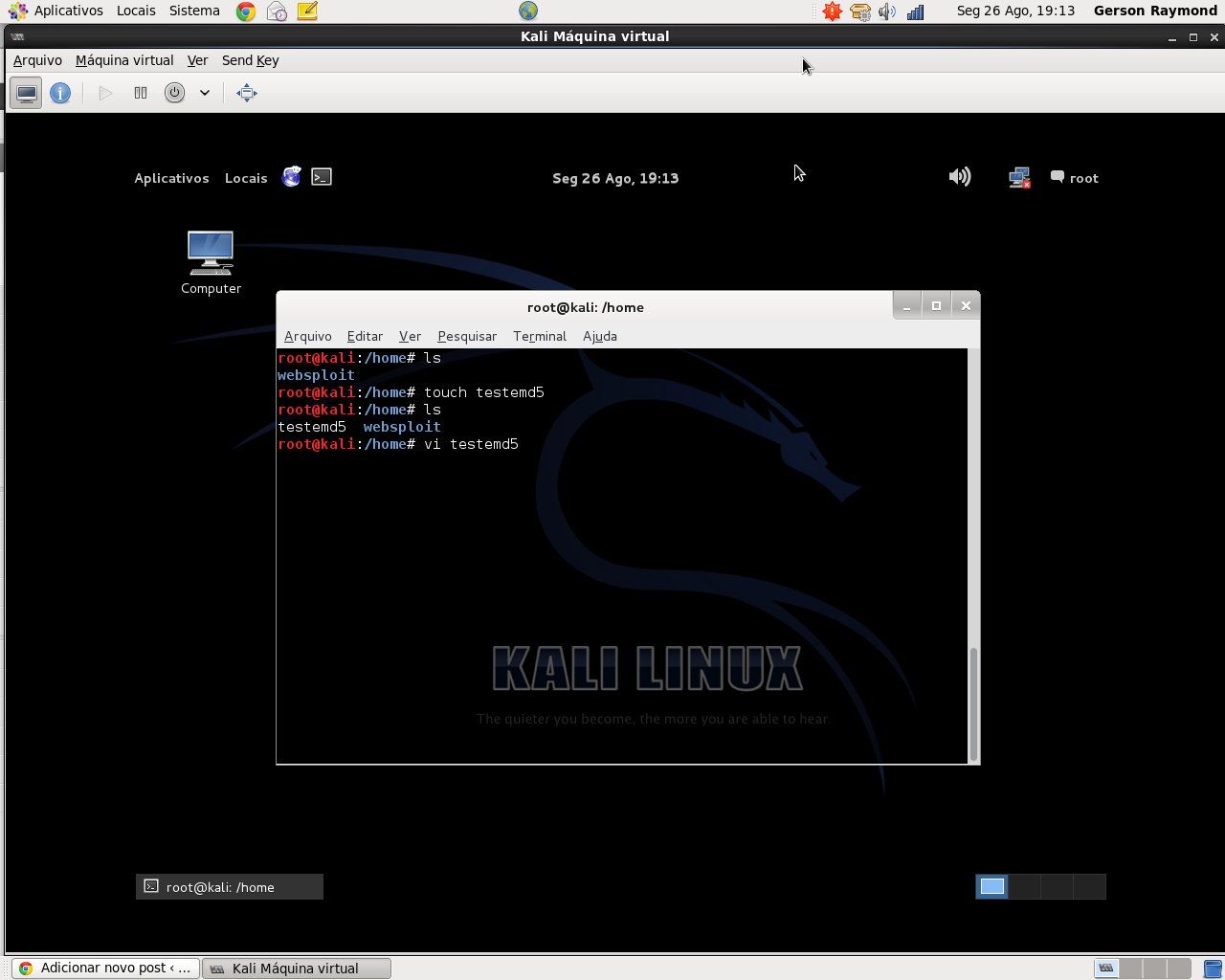Switch to first Kali workspace
1225x980 pixels.
tap(992, 886)
